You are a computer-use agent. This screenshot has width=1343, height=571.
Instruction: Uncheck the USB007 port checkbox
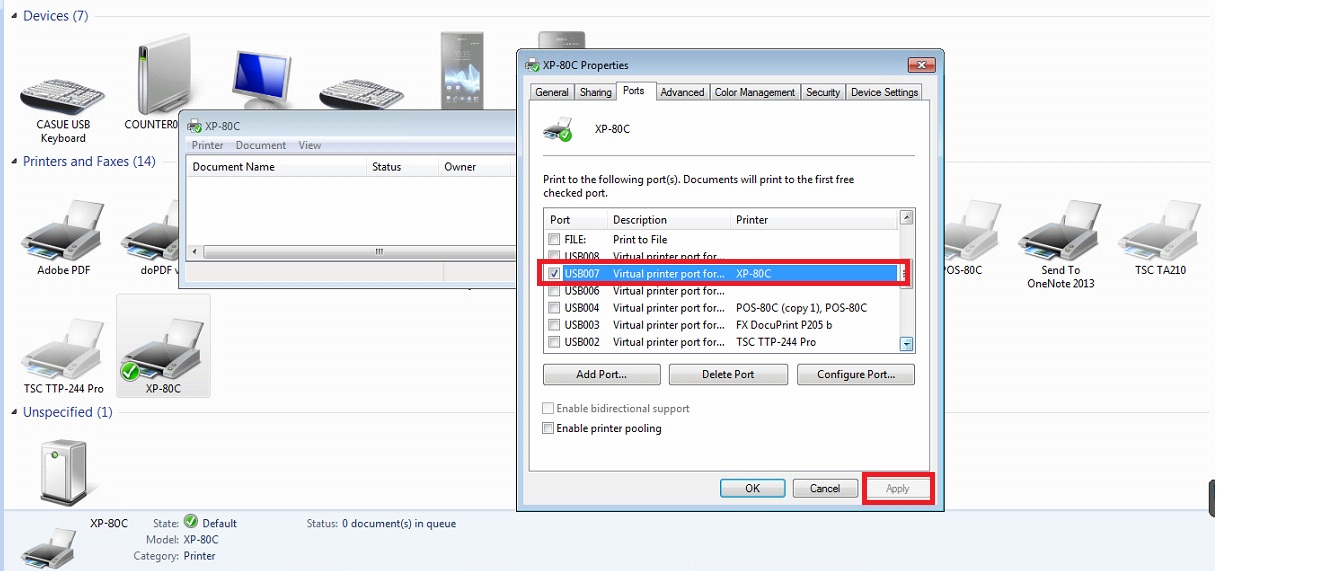[554, 273]
